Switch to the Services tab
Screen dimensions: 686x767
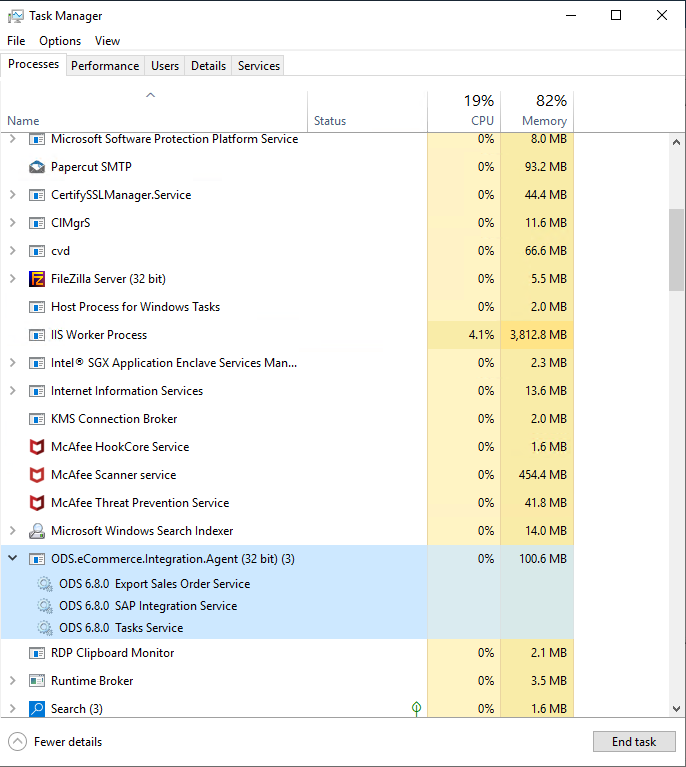pyautogui.click(x=259, y=66)
